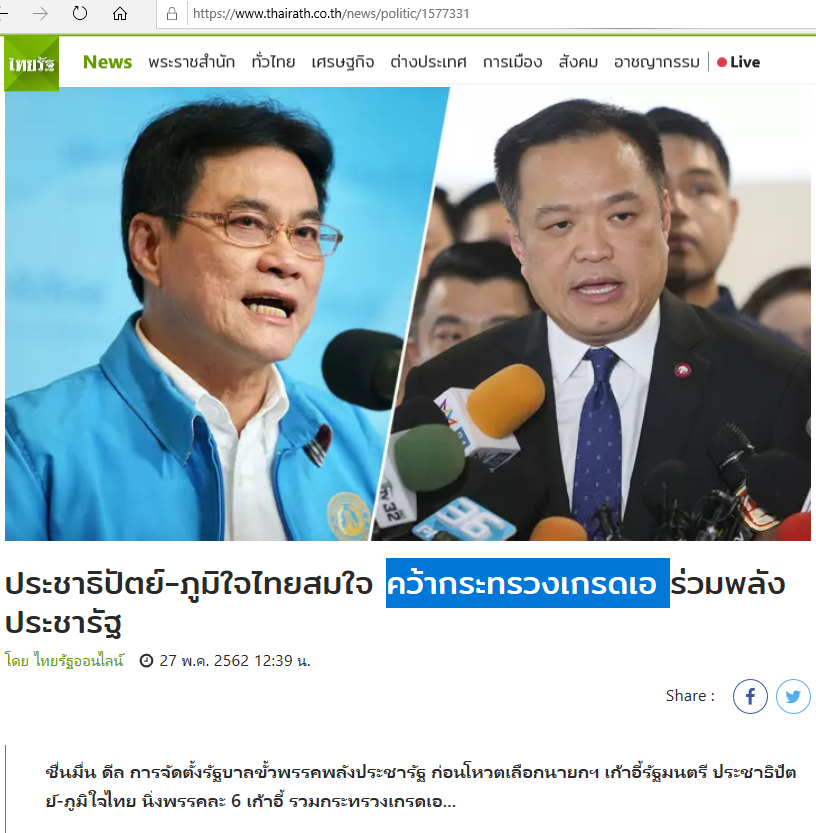Open the Thairath logo homepage

click(x=31, y=63)
